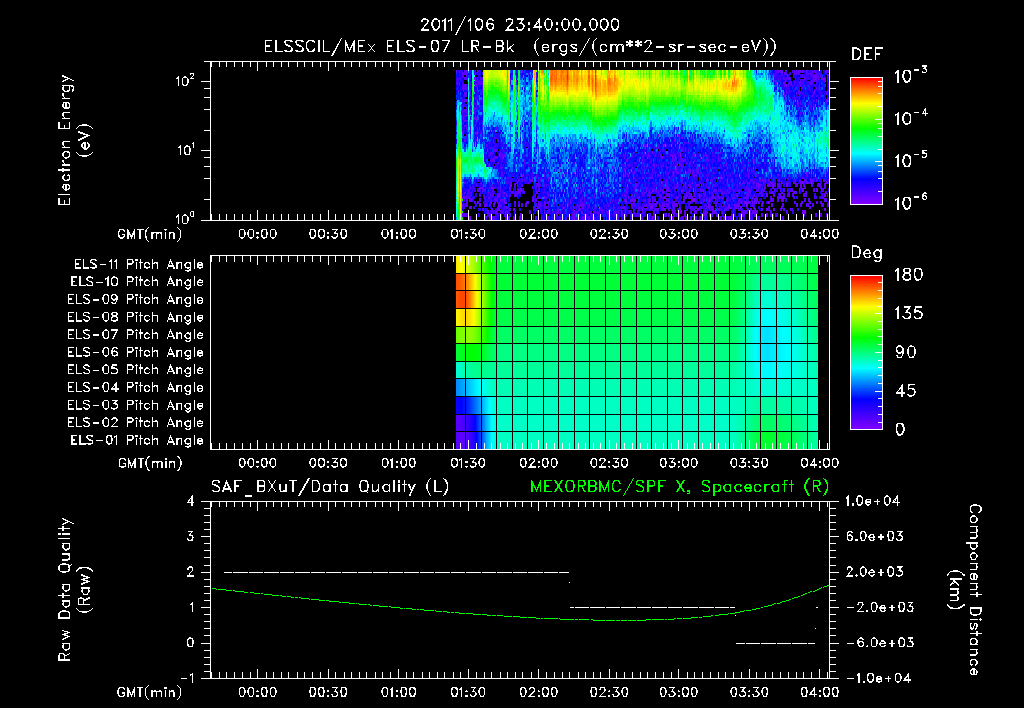Click the 4 tick on the Raw Data Quality axis
The width and height of the screenshot is (1024, 708).
click(x=191, y=501)
